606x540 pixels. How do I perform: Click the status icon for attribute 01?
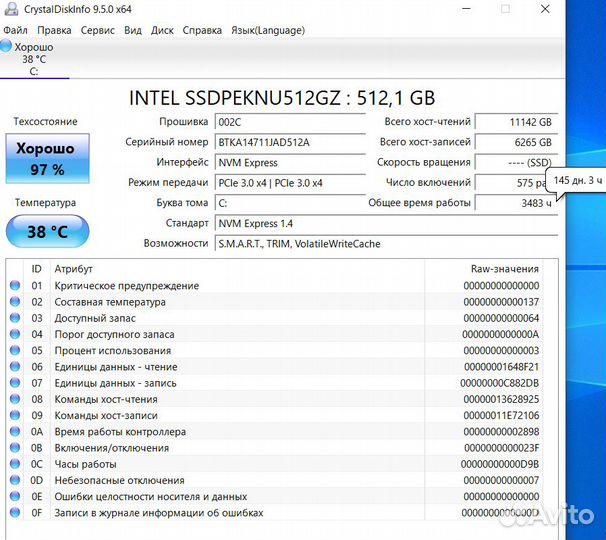point(15,285)
